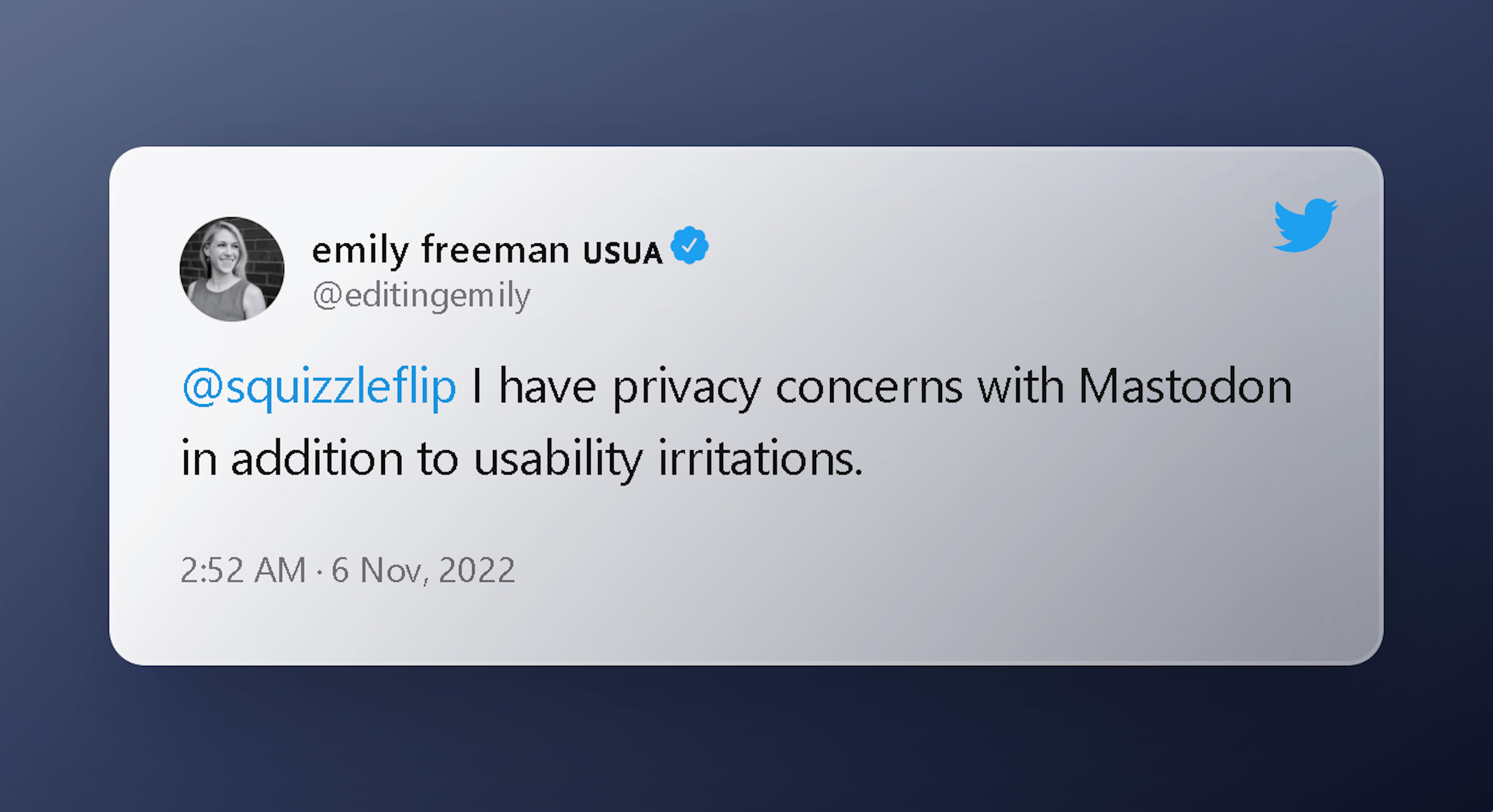Viewport: 1493px width, 812px height.
Task: Click the Twitter bird logo
Action: pyautogui.click(x=1305, y=225)
